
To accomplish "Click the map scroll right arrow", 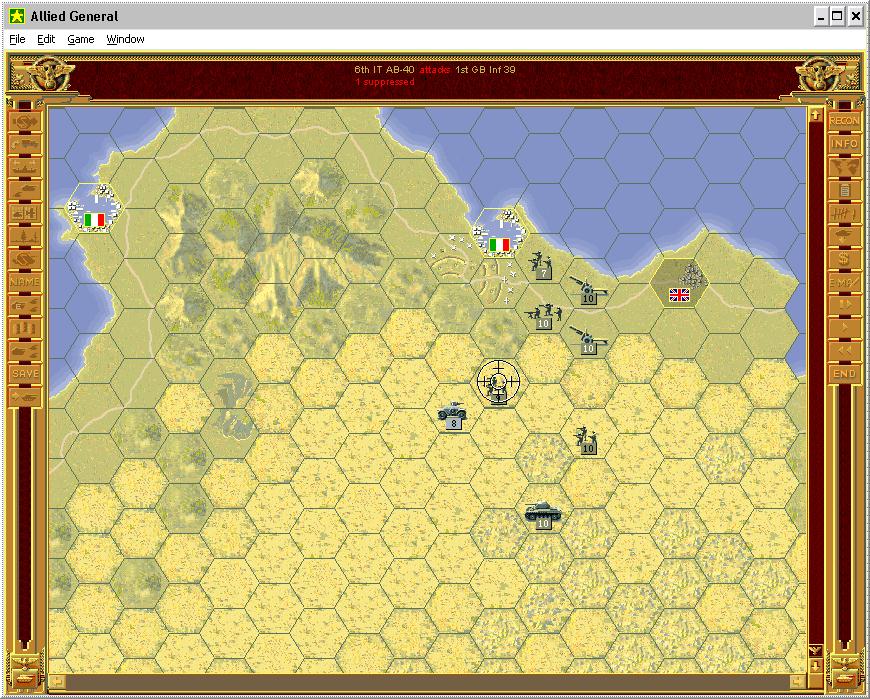I will tap(797, 681).
